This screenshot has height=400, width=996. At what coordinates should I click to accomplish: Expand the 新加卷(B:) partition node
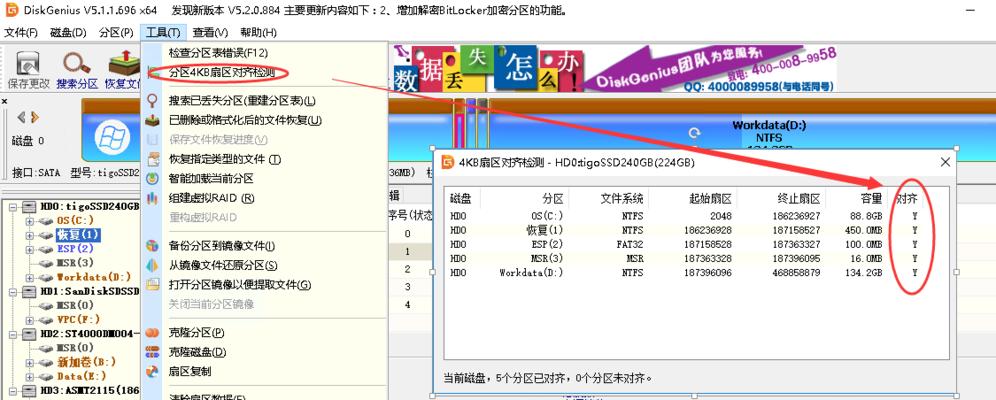pos(29,362)
